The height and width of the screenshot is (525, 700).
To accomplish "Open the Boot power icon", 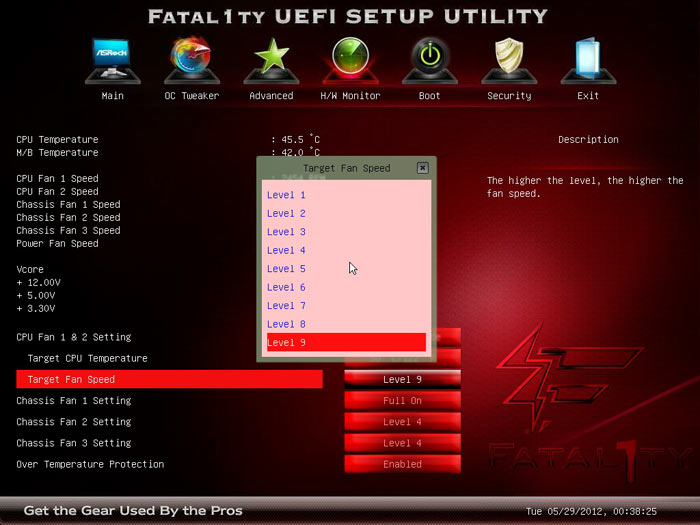I will coord(429,61).
